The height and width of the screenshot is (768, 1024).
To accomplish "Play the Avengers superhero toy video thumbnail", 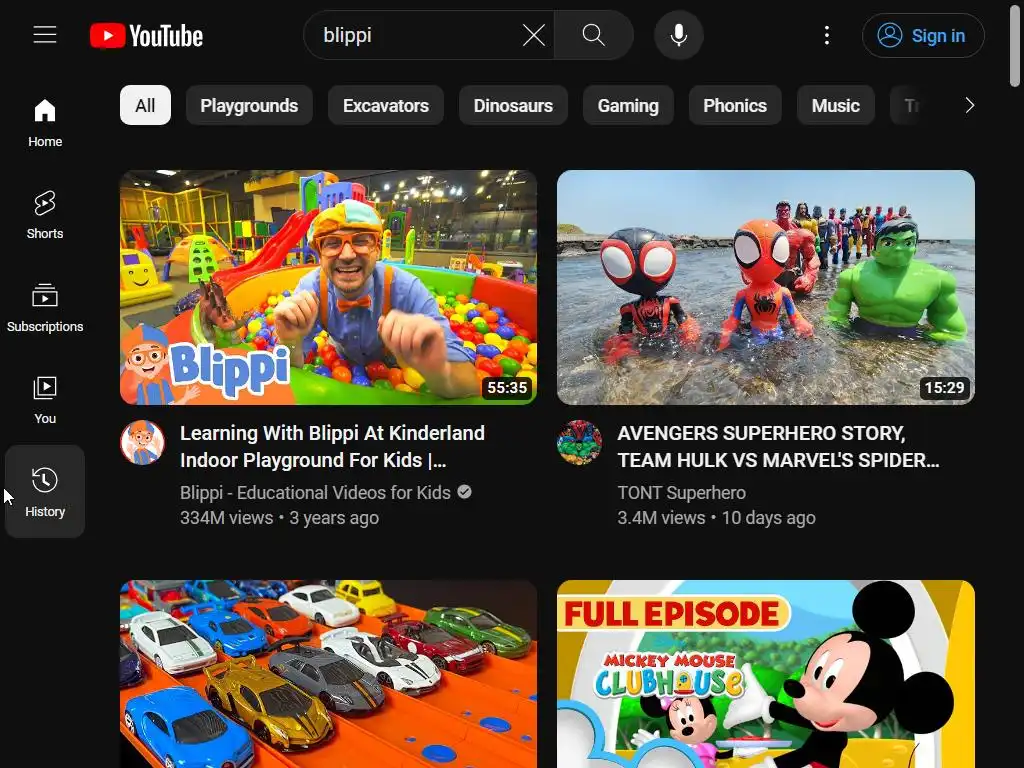I will [765, 287].
